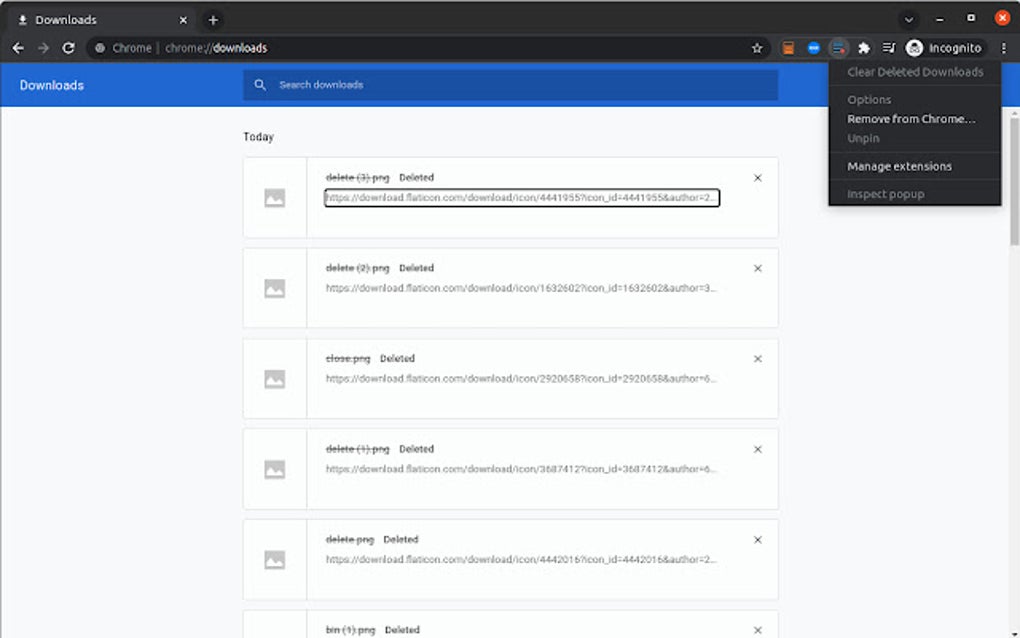Open a new tab with plus button
Screen dimensions: 1020x638
pos(213,20)
